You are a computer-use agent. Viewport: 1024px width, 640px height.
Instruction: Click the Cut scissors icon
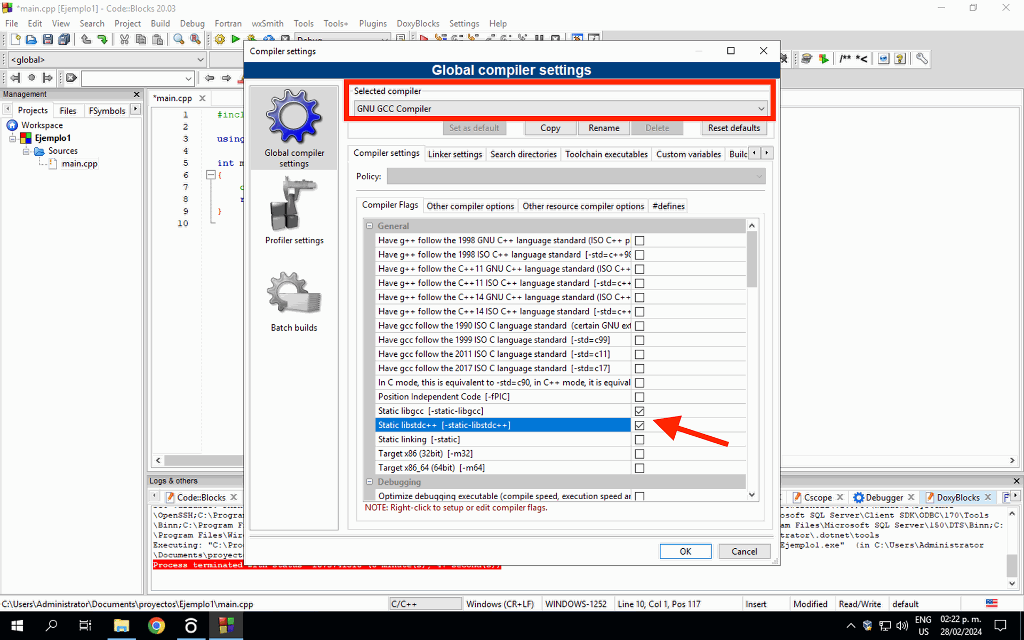tap(124, 39)
